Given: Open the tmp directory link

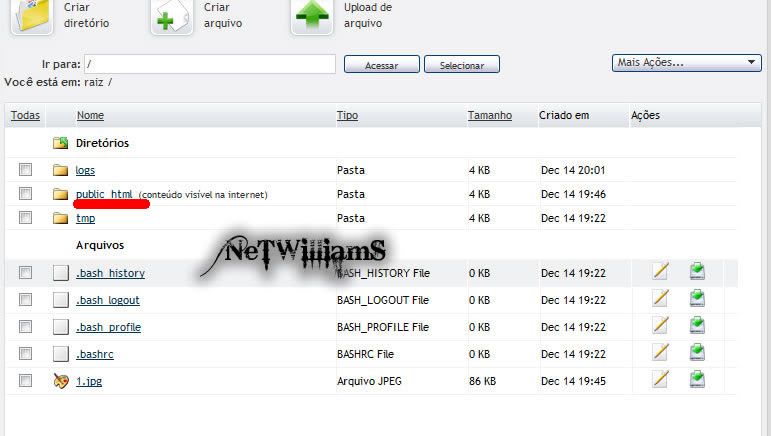Looking at the screenshot, I should pos(86,218).
